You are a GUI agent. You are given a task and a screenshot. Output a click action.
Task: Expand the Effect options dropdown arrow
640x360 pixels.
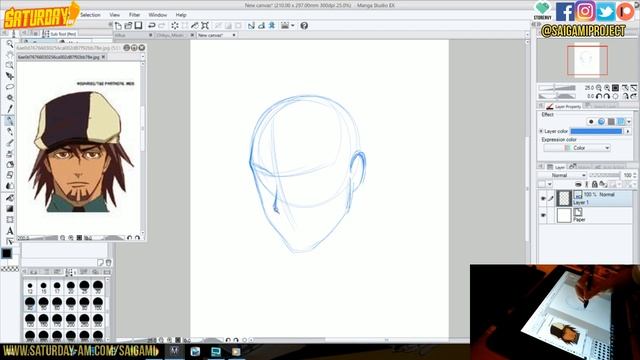click(629, 122)
